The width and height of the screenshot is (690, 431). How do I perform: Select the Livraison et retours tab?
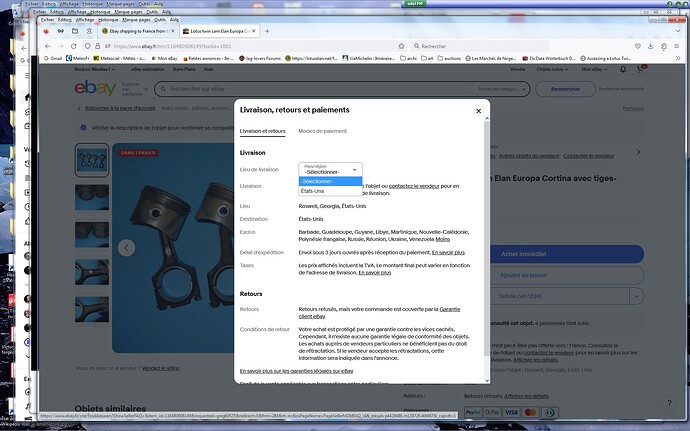point(263,131)
